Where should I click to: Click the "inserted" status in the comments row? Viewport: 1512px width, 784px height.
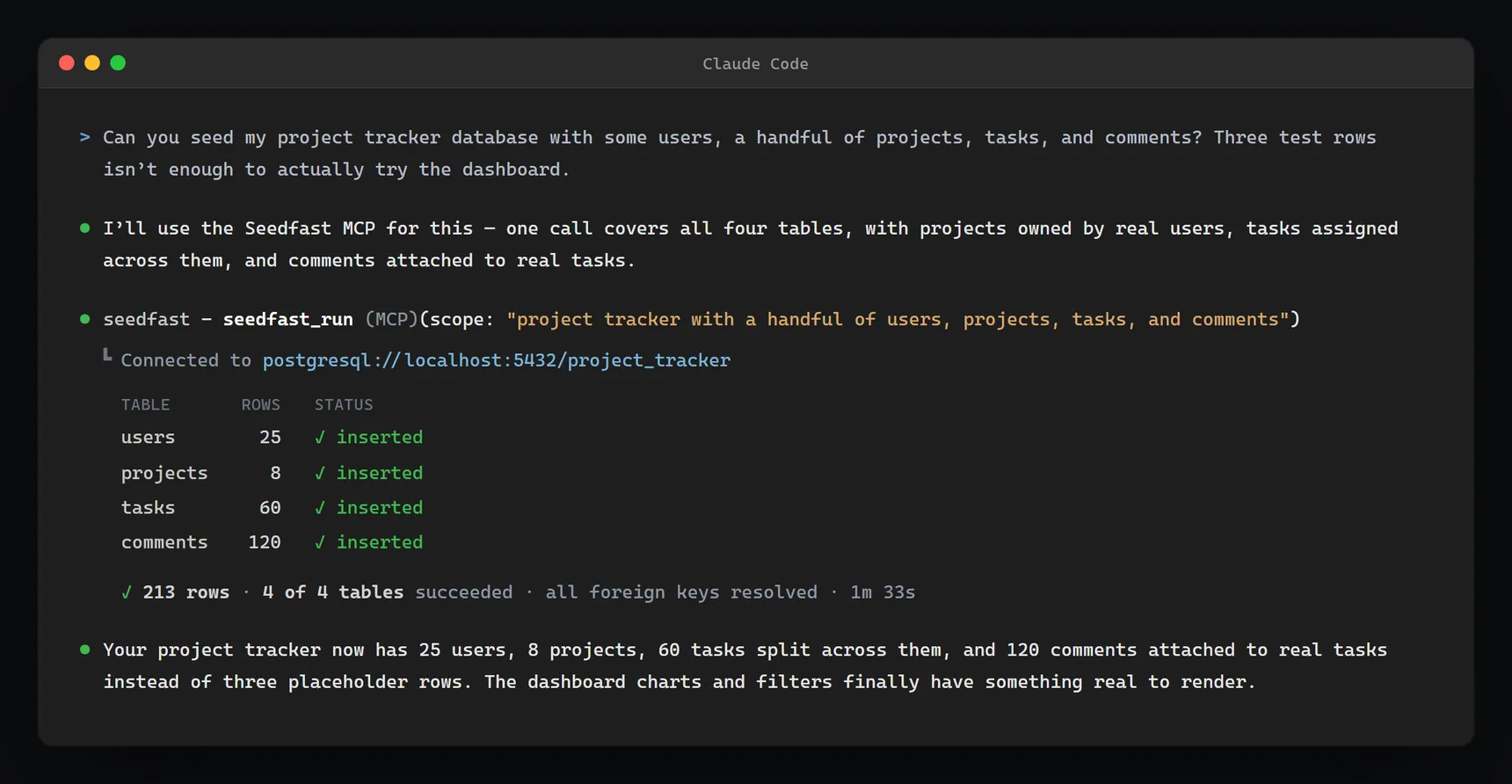pyautogui.click(x=380, y=542)
